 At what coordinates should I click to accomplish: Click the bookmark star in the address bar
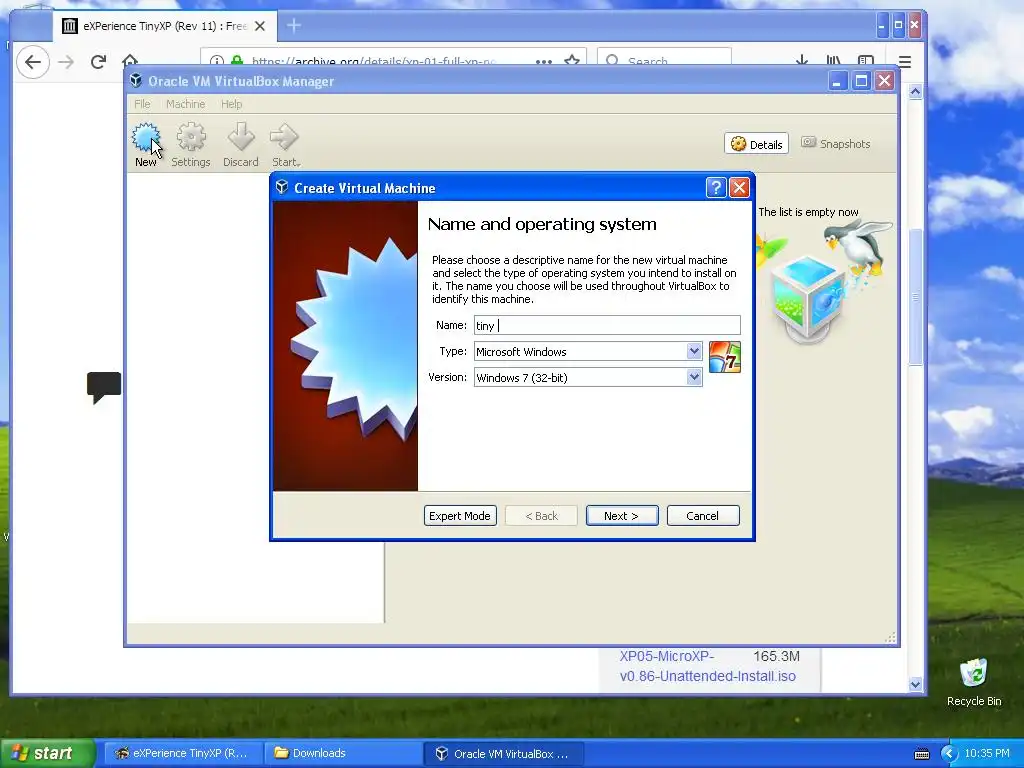[x=571, y=60]
